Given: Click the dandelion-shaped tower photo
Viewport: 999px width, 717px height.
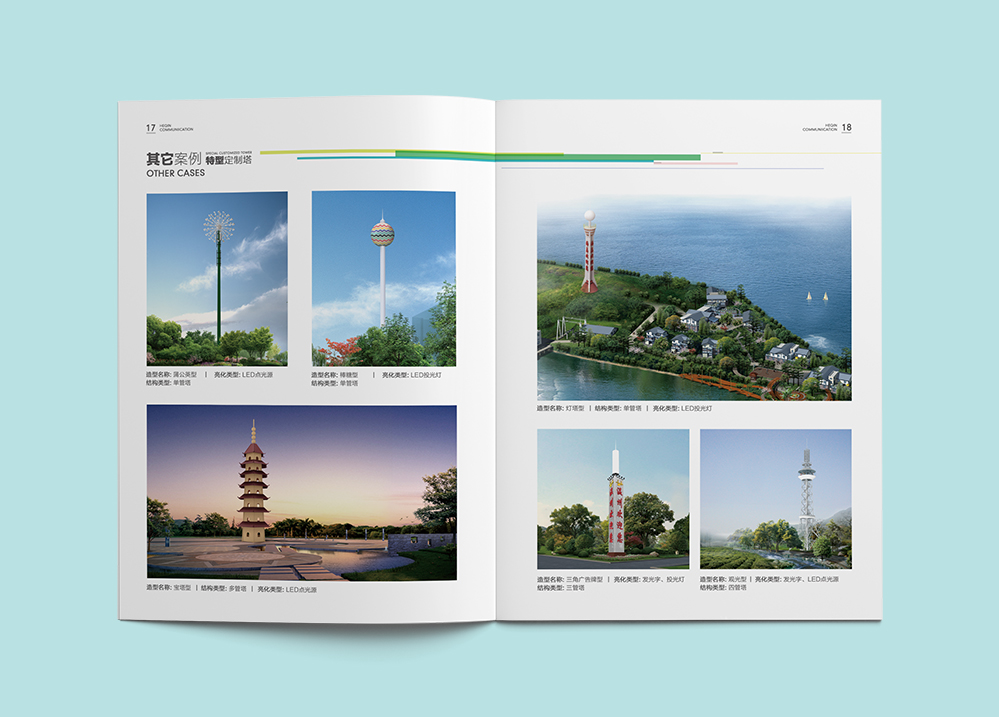Looking at the screenshot, I should [217, 278].
